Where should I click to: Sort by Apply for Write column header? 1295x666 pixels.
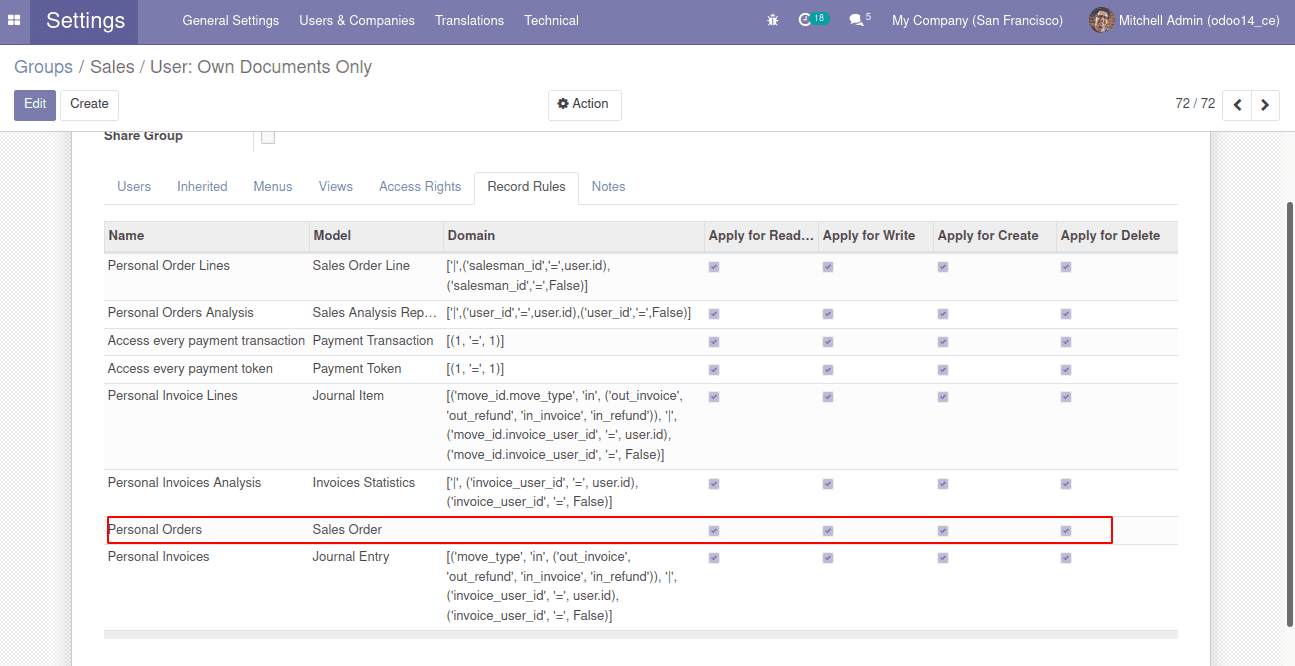point(875,236)
